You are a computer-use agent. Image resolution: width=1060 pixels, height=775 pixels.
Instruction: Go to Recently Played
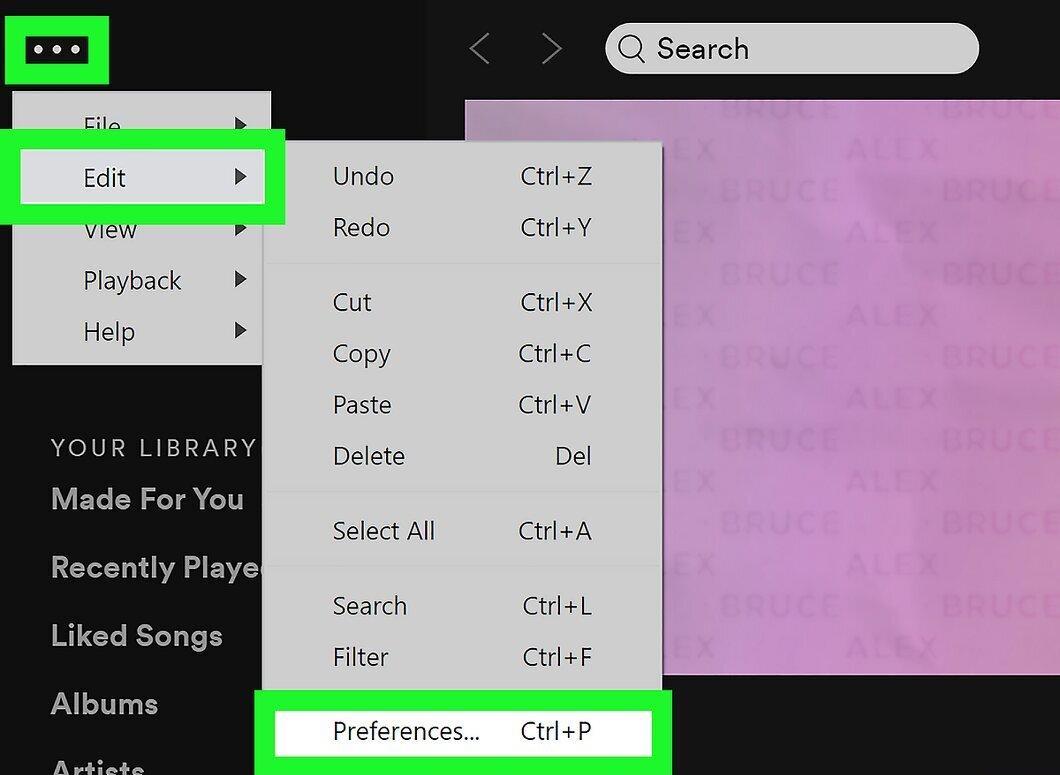tap(157, 567)
